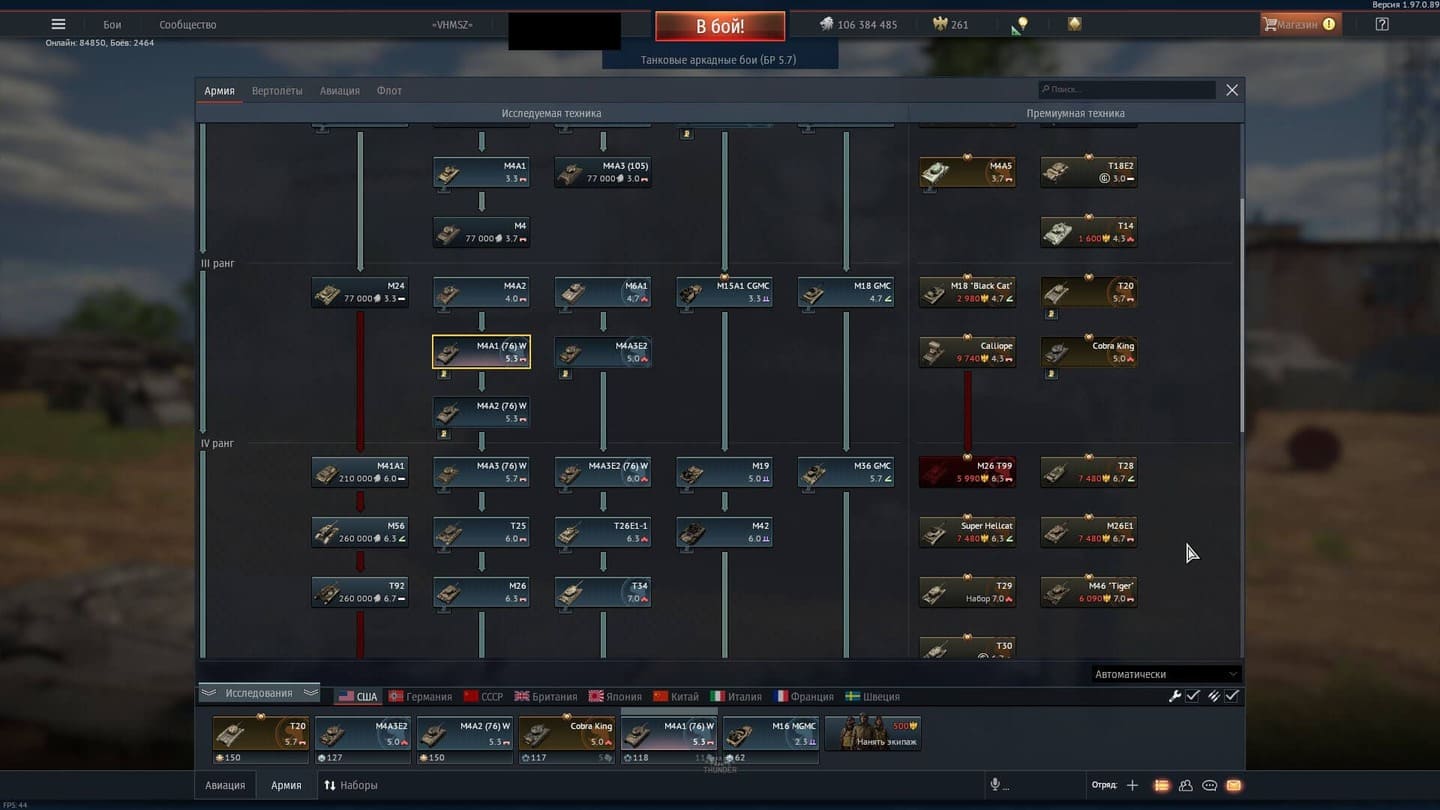Open the Автоматически dropdown
Image resolution: width=1440 pixels, height=810 pixels.
click(1166, 674)
